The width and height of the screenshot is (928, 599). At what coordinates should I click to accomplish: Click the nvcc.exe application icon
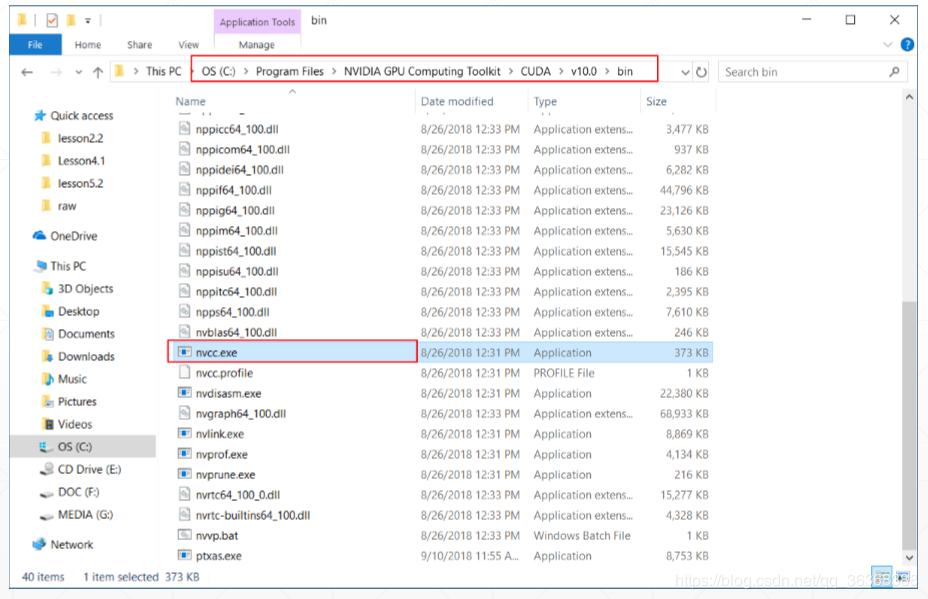tap(185, 352)
